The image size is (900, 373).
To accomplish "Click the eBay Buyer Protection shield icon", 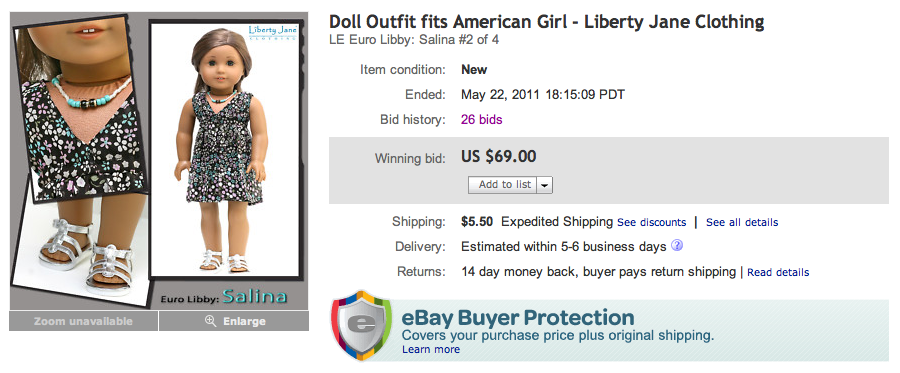I will tap(361, 325).
